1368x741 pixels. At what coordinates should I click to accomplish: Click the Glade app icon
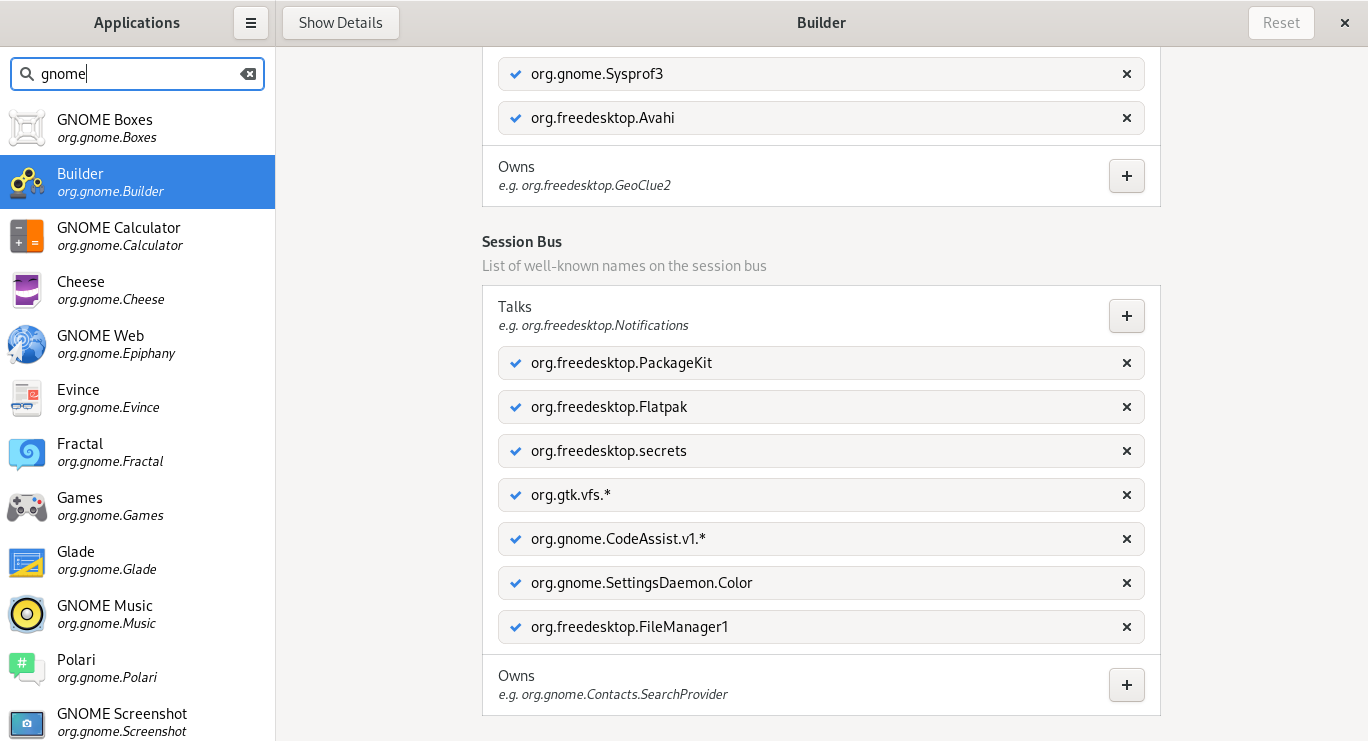click(27, 560)
